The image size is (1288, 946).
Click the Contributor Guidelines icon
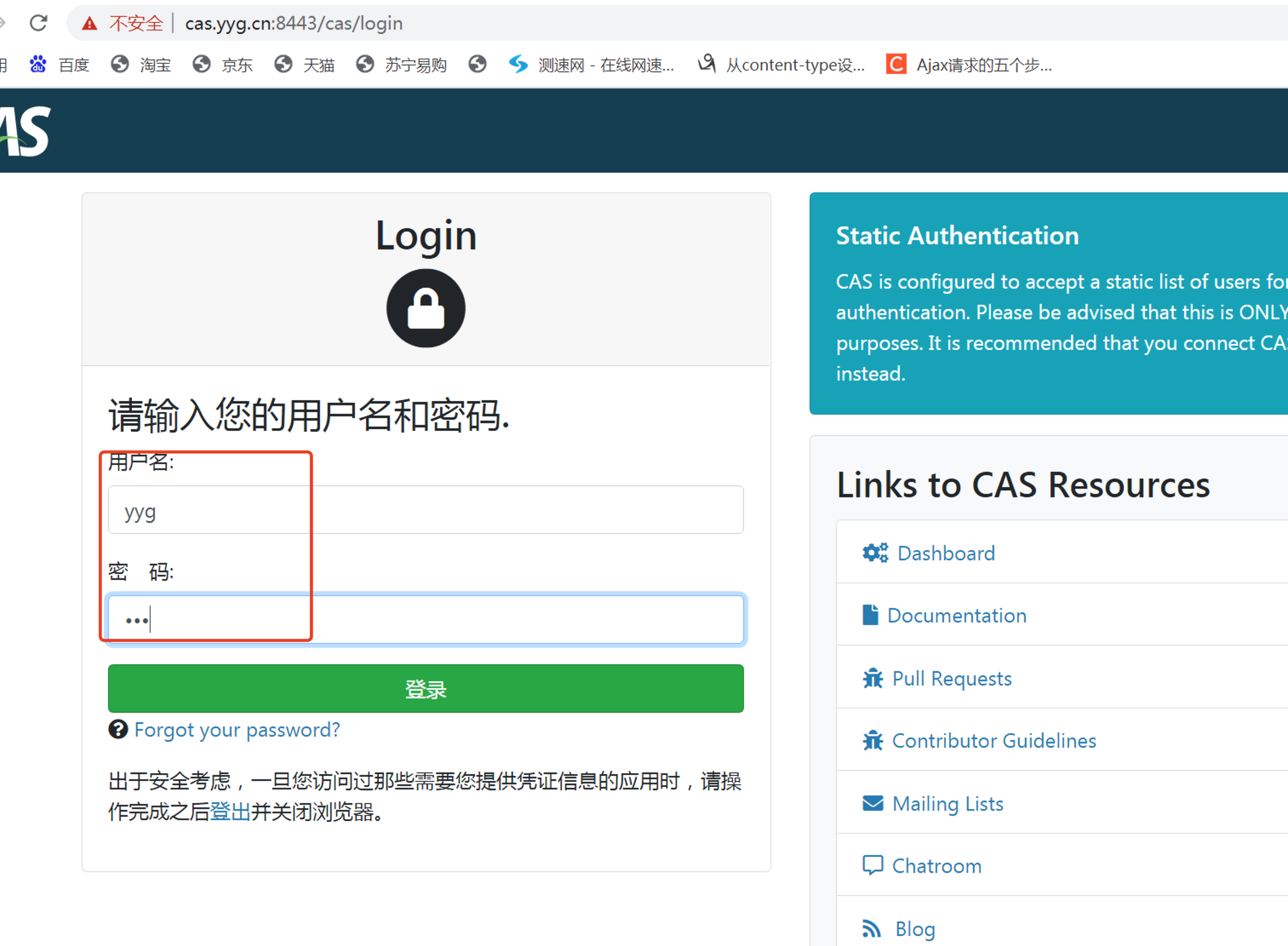[x=873, y=740]
